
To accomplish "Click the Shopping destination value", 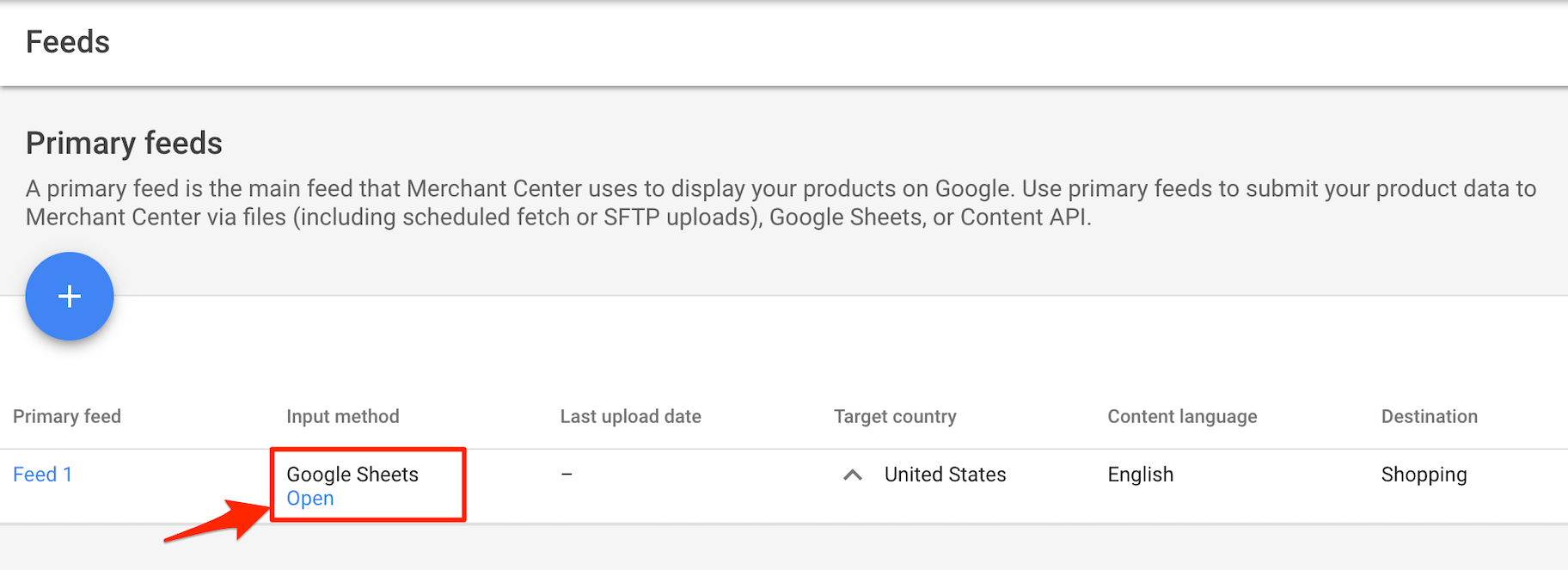I will pos(1424,475).
